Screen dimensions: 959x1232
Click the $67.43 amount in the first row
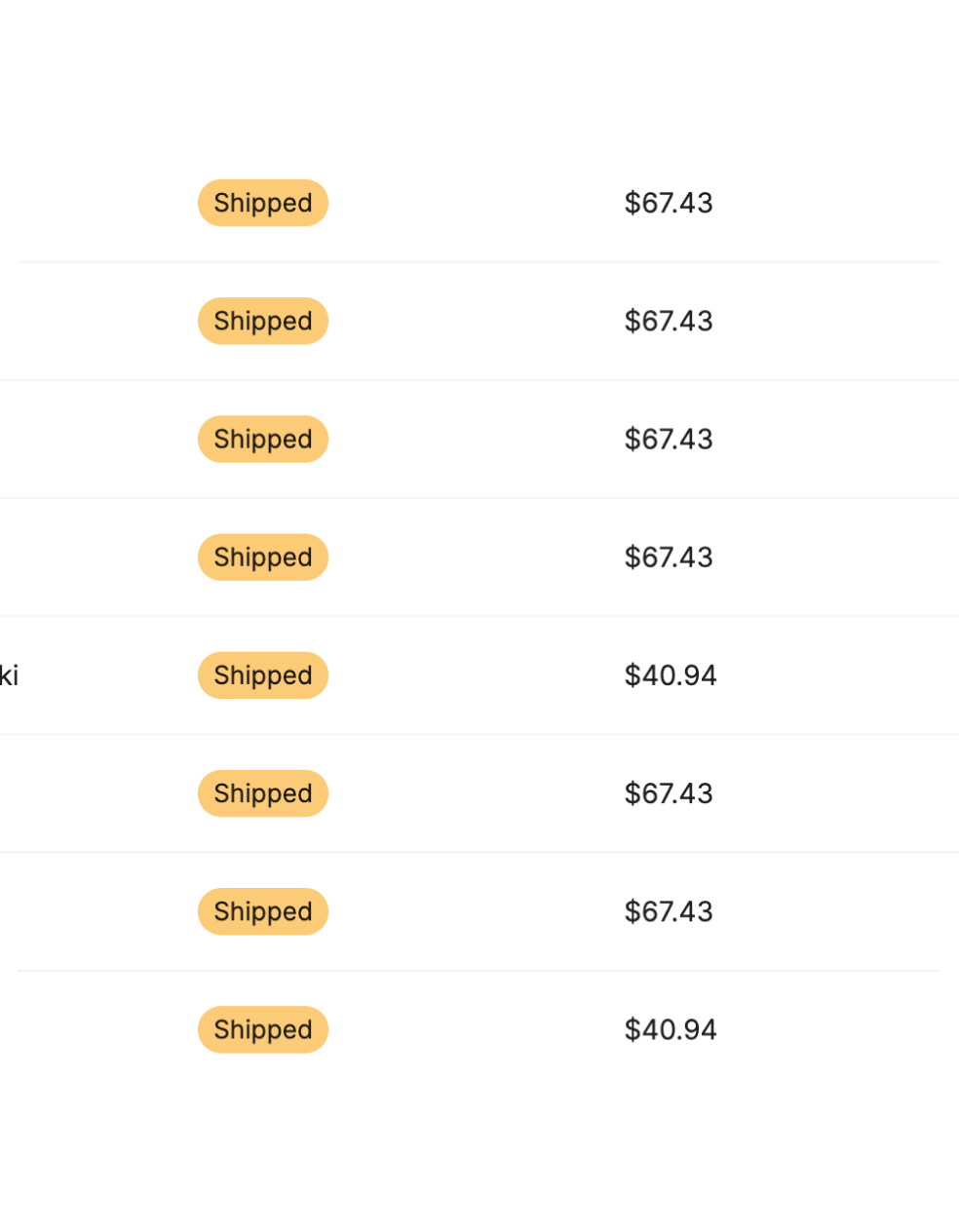pyautogui.click(x=669, y=203)
